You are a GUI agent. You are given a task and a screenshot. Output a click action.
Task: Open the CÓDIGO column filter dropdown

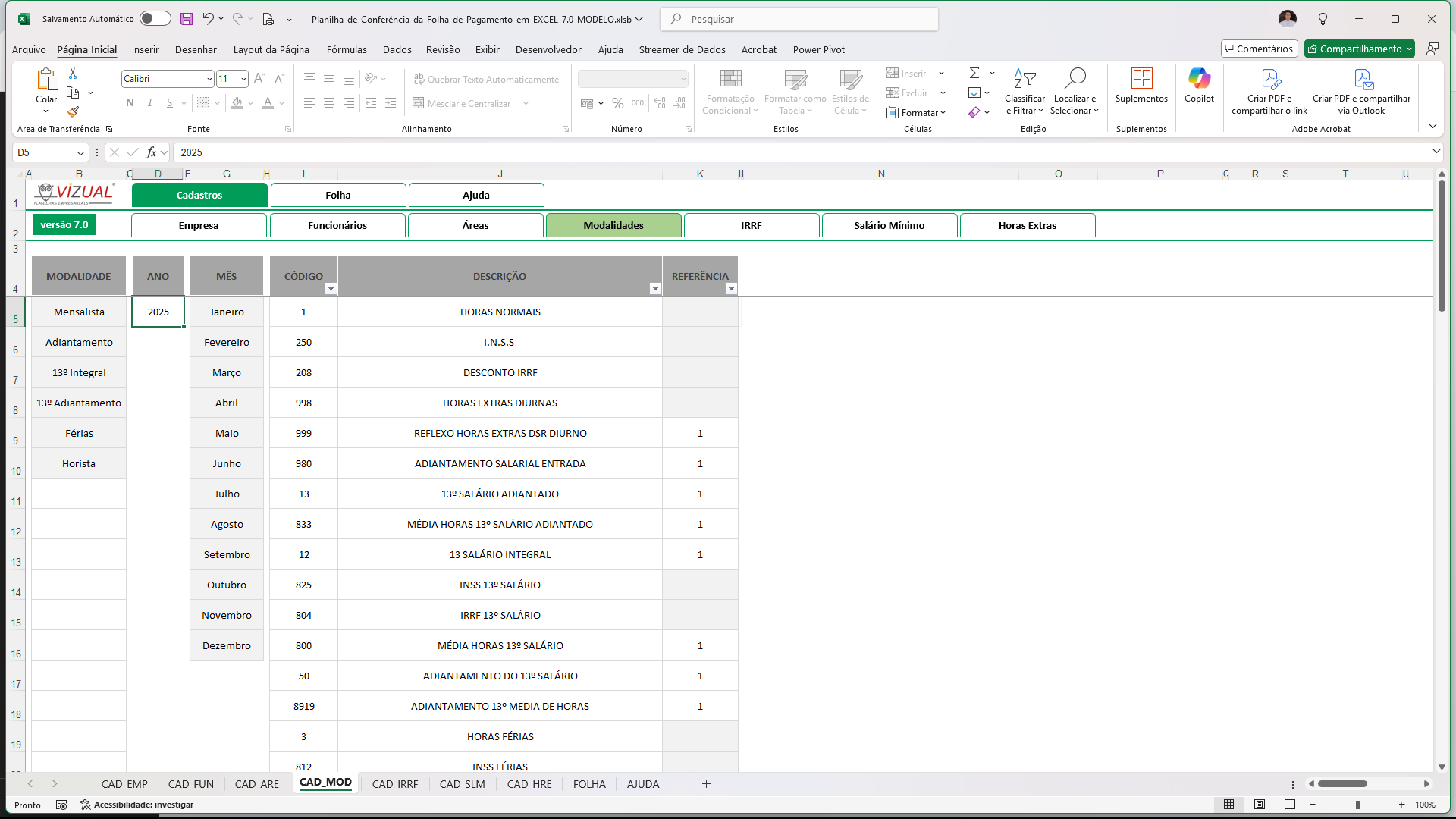pos(331,289)
